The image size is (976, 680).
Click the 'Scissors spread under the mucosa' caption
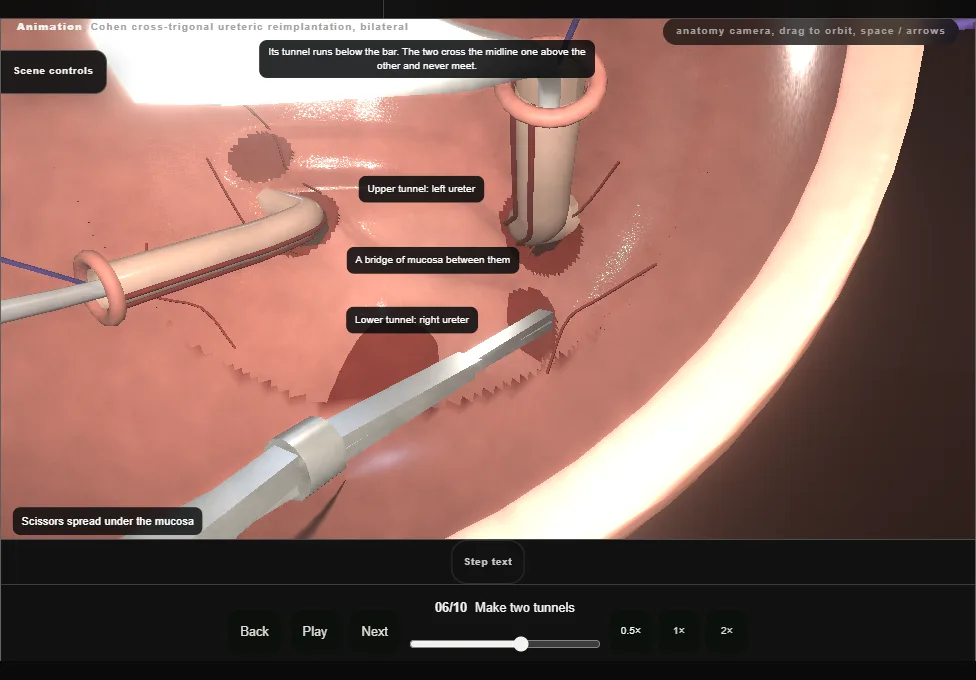tap(108, 521)
